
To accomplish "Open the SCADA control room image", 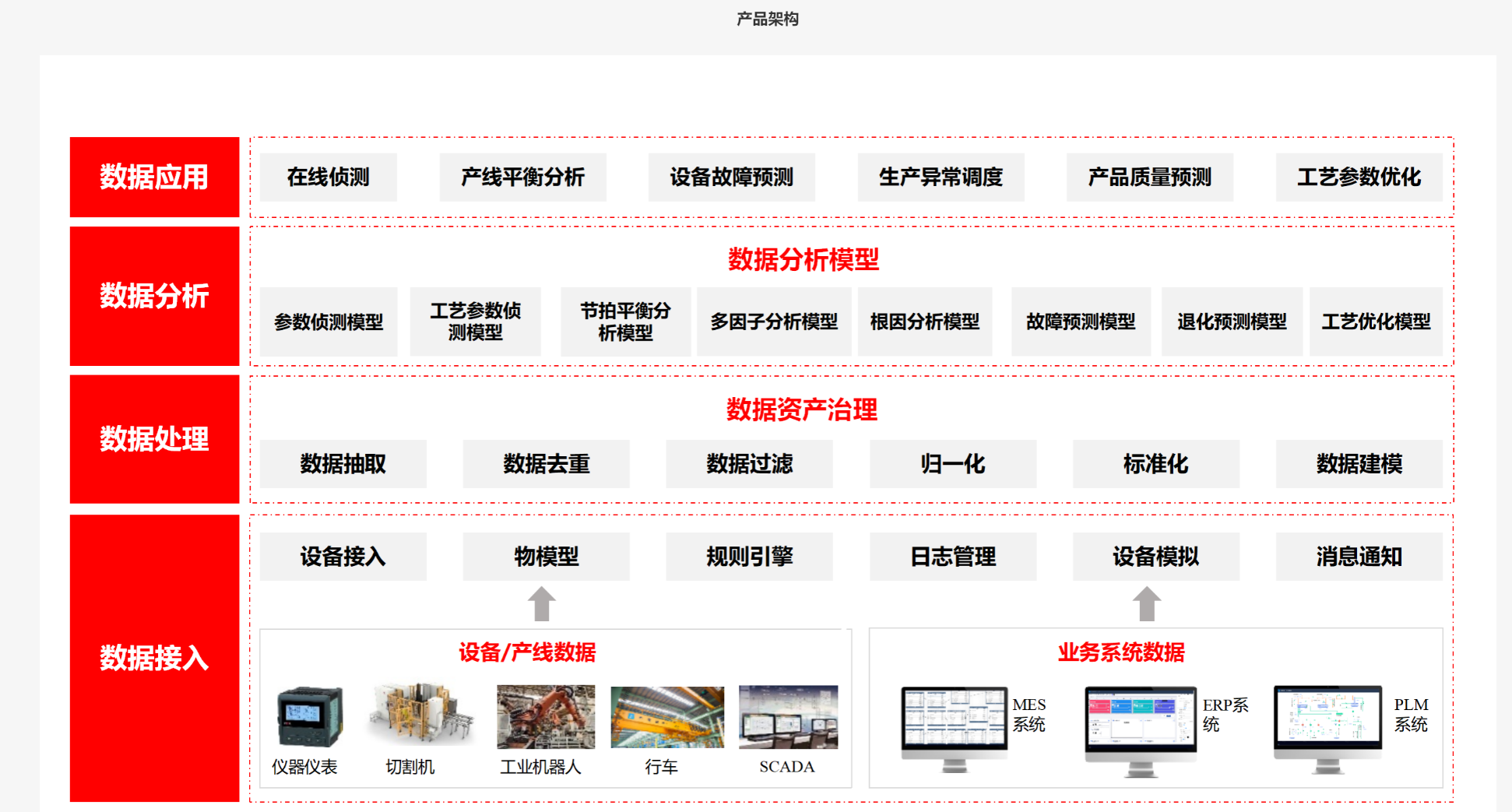I will pos(788,717).
